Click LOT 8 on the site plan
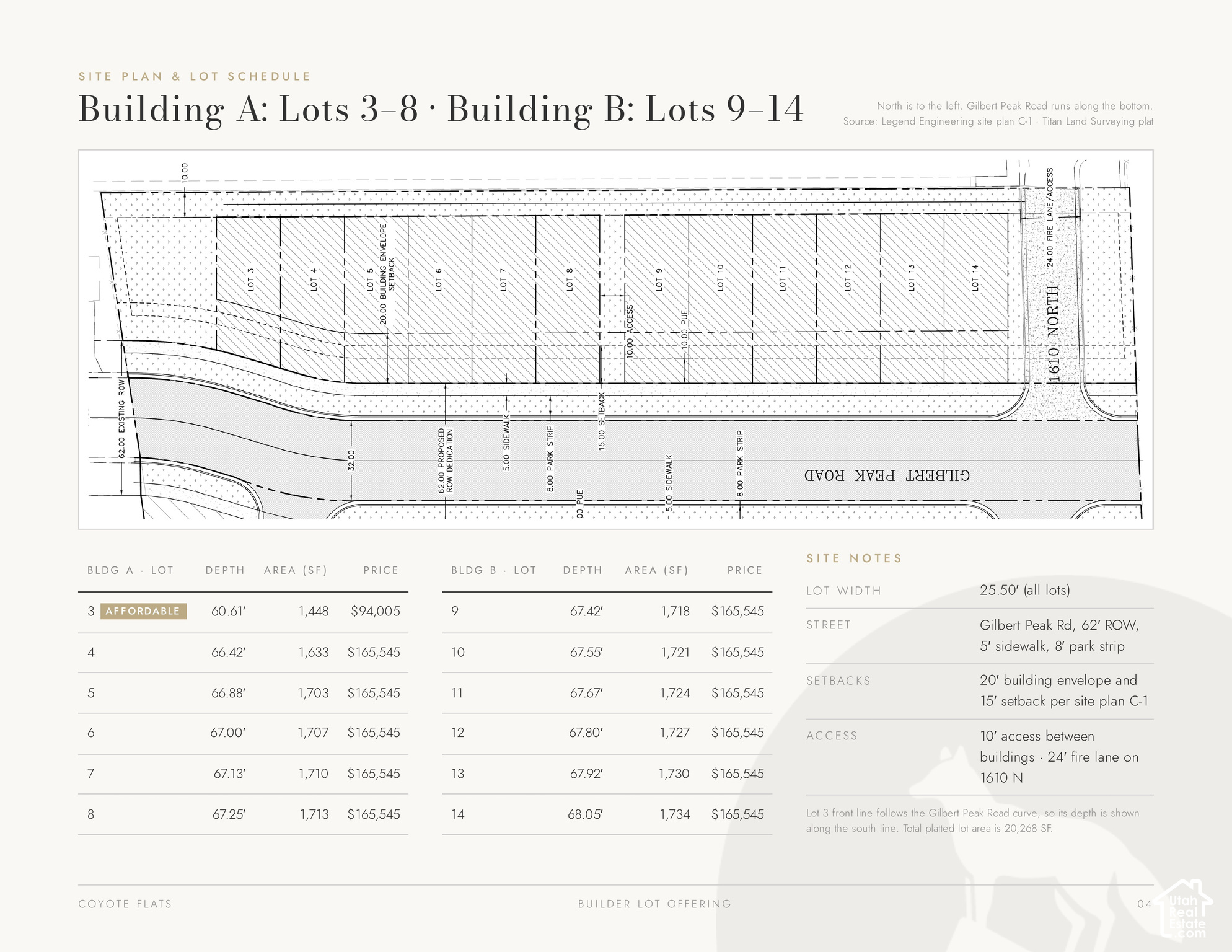This screenshot has width=1232, height=952. [570, 279]
